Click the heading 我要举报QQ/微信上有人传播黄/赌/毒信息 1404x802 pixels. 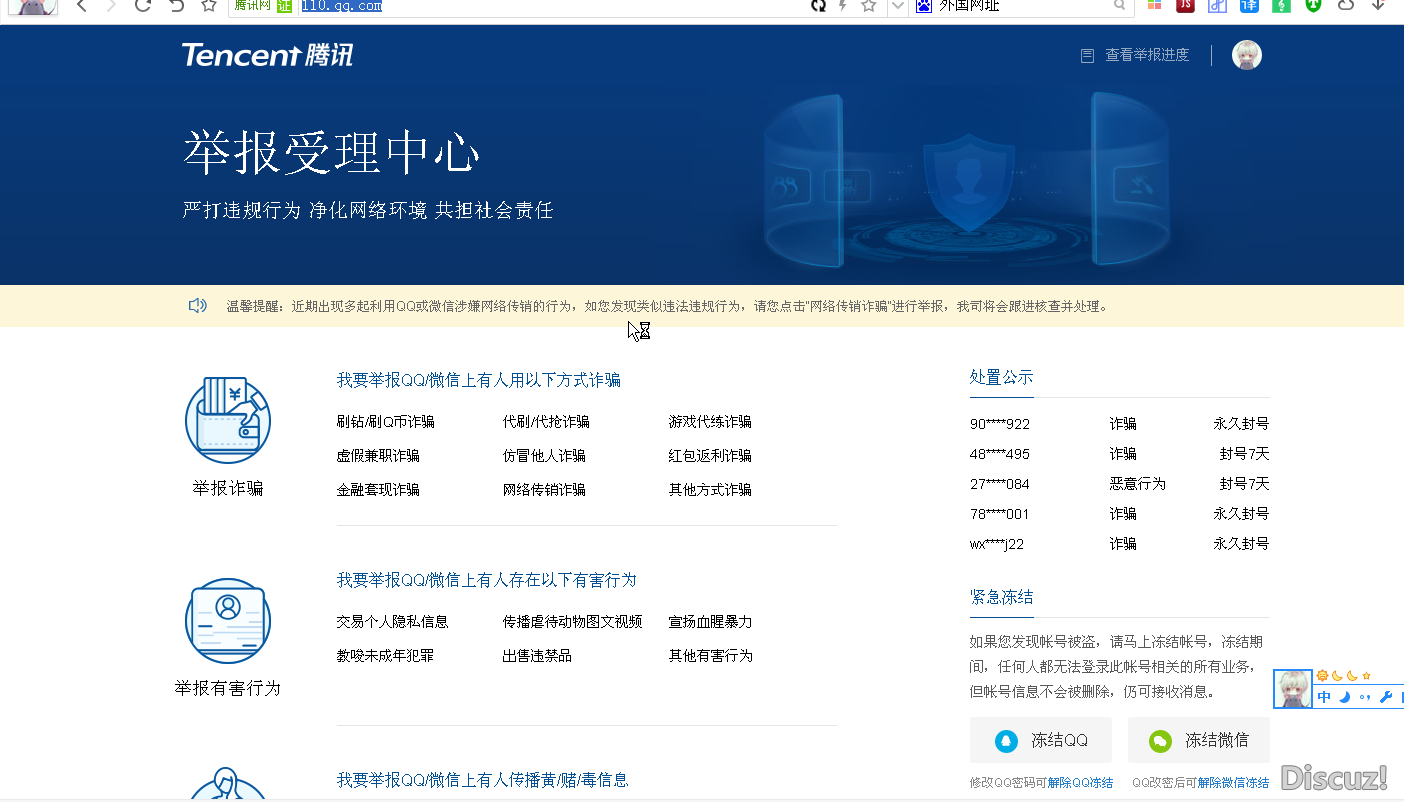tap(482, 780)
